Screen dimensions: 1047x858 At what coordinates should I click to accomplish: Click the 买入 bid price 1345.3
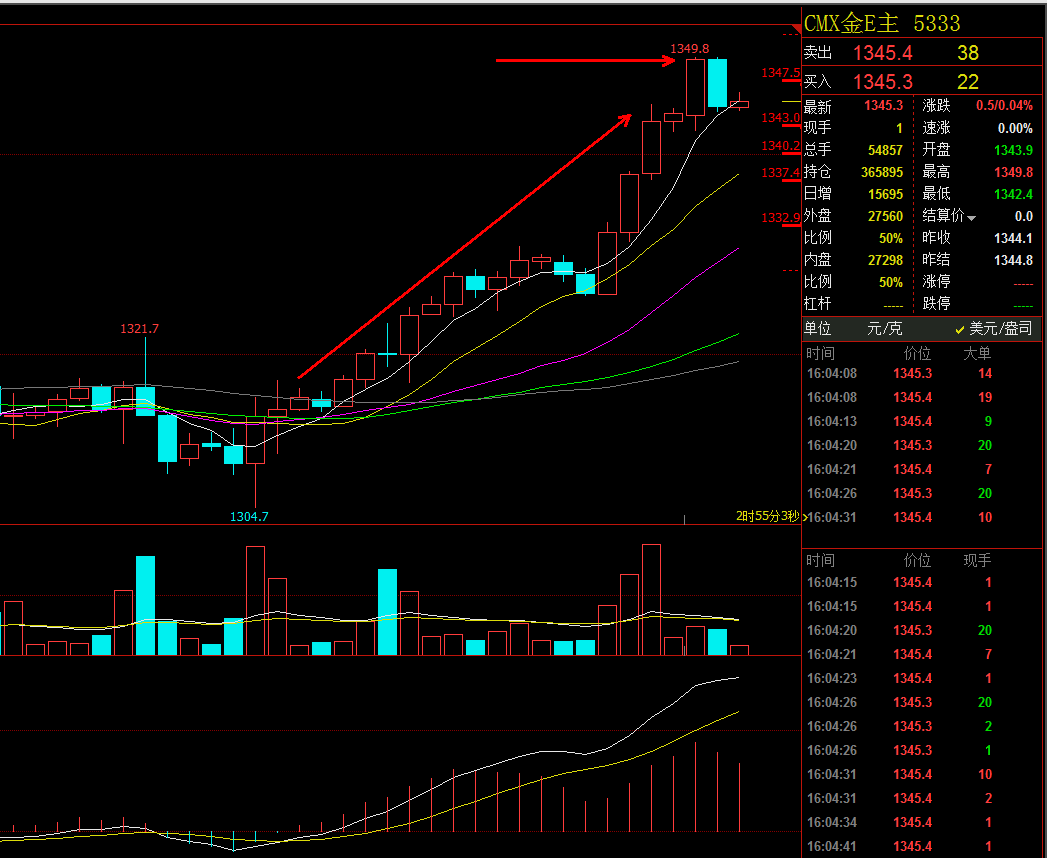(883, 81)
